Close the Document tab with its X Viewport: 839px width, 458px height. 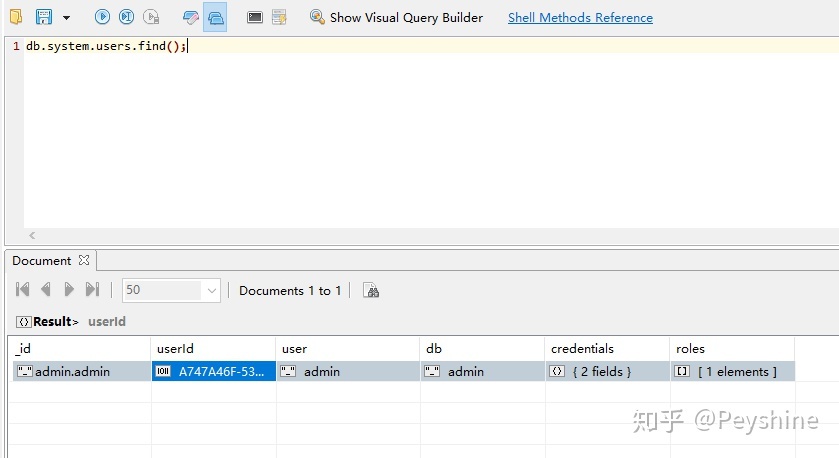(83, 260)
